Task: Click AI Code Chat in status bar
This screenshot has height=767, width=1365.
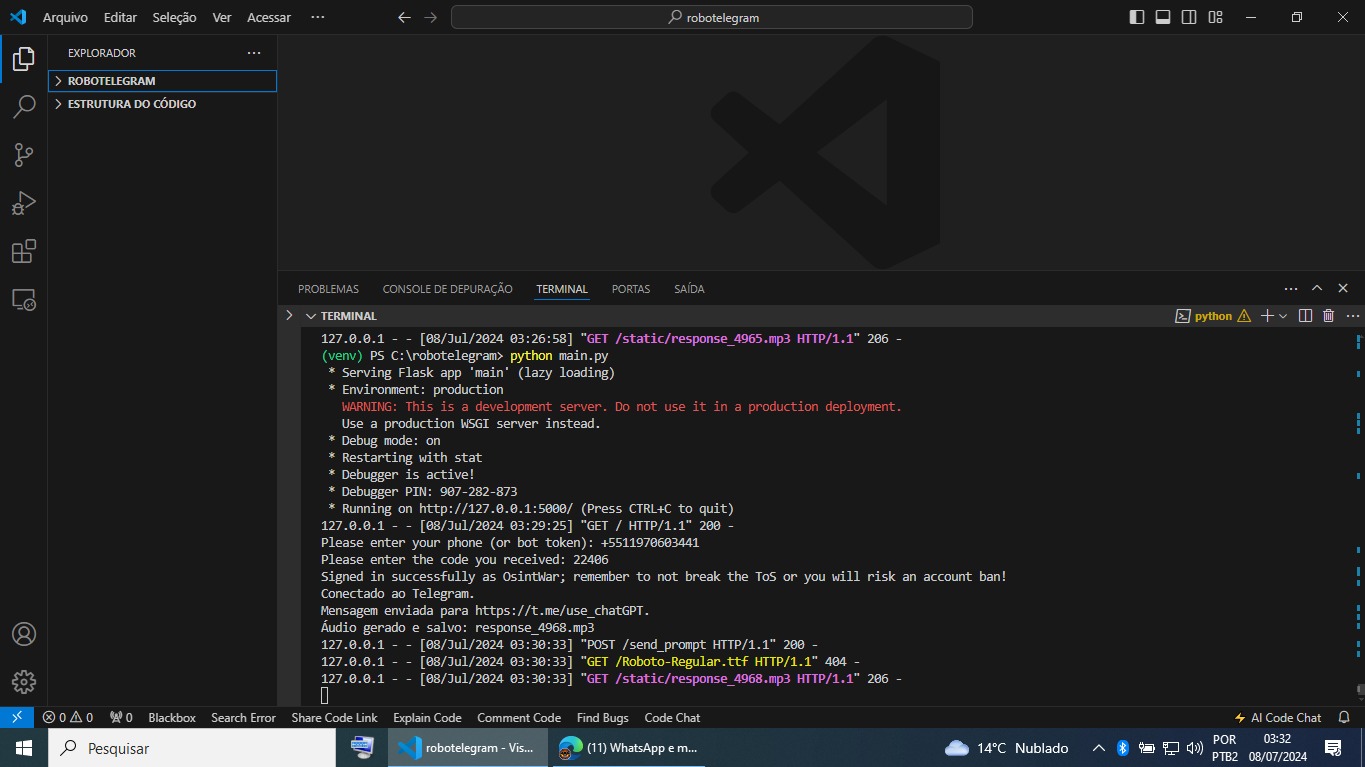Action: click(x=1278, y=717)
